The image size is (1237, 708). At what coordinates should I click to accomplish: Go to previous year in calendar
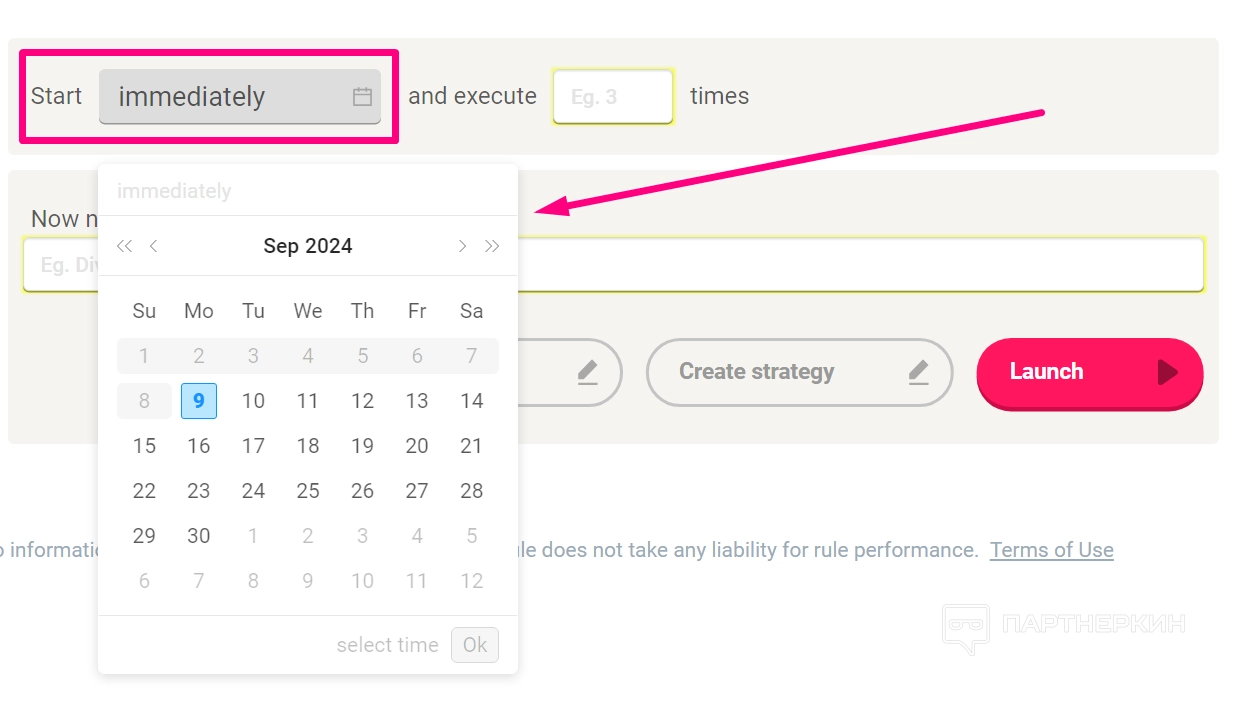click(124, 246)
